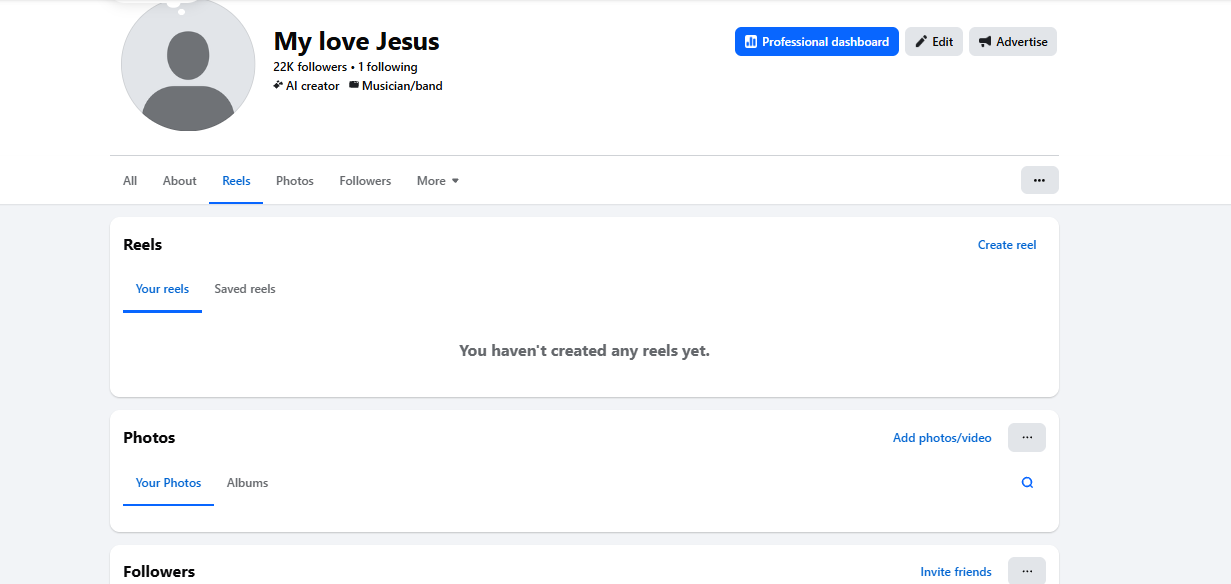Image resolution: width=1231 pixels, height=584 pixels.
Task: Expand the More dropdown tab
Action: [438, 181]
